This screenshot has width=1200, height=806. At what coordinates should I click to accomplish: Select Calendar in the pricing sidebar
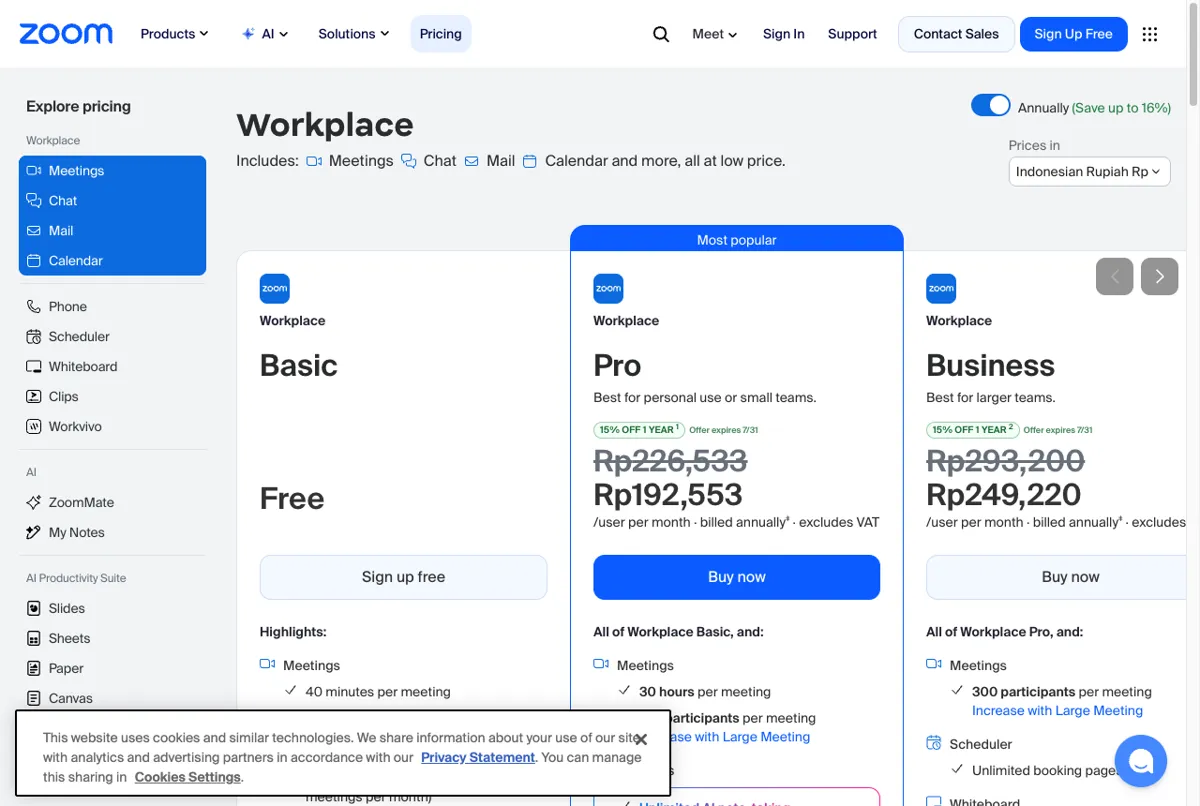pos(112,261)
